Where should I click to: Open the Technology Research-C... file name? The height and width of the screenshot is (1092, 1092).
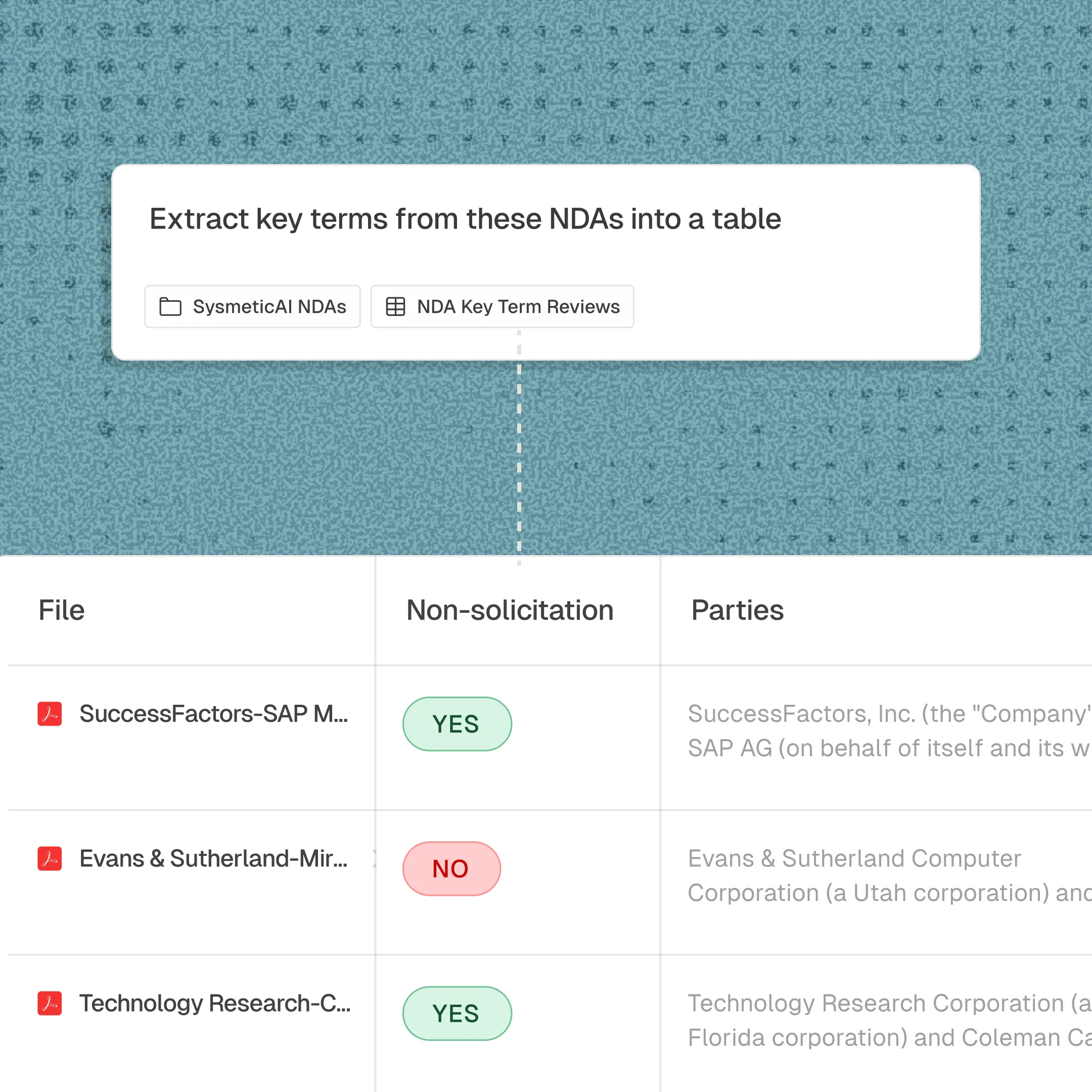(x=215, y=1003)
